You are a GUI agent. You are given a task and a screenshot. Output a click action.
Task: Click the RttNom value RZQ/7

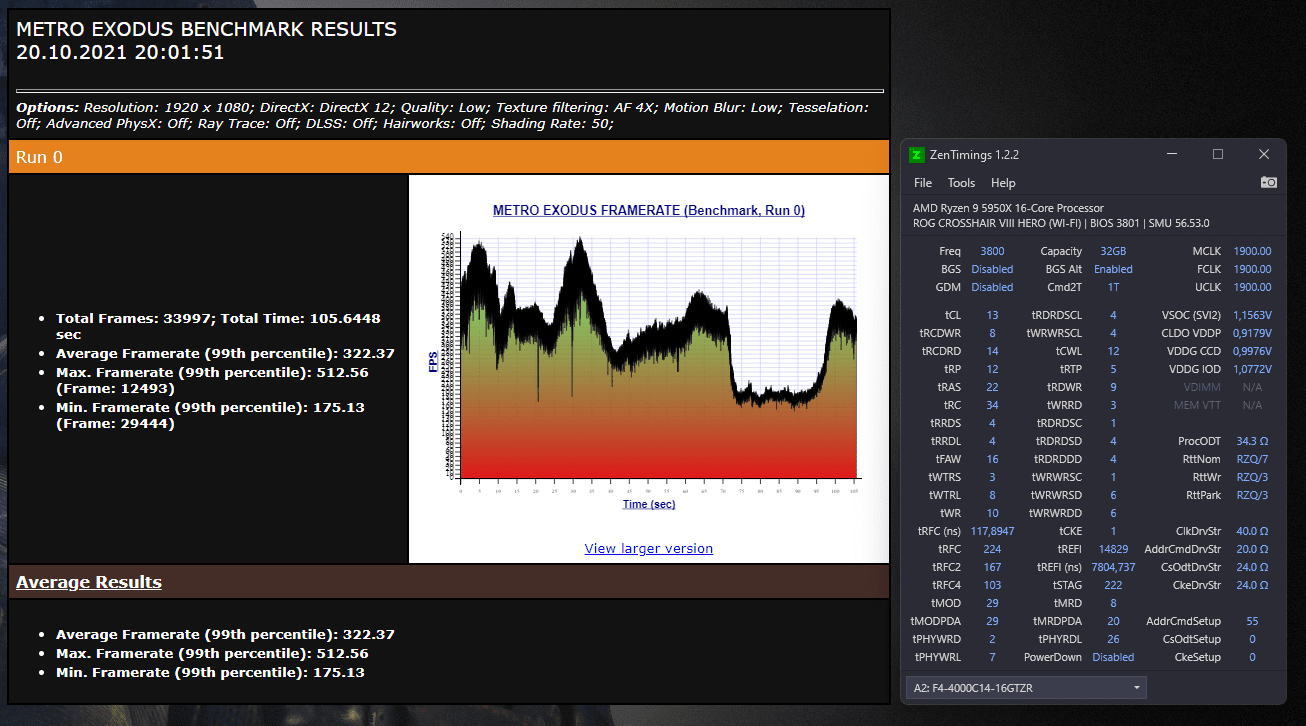[1252, 459]
